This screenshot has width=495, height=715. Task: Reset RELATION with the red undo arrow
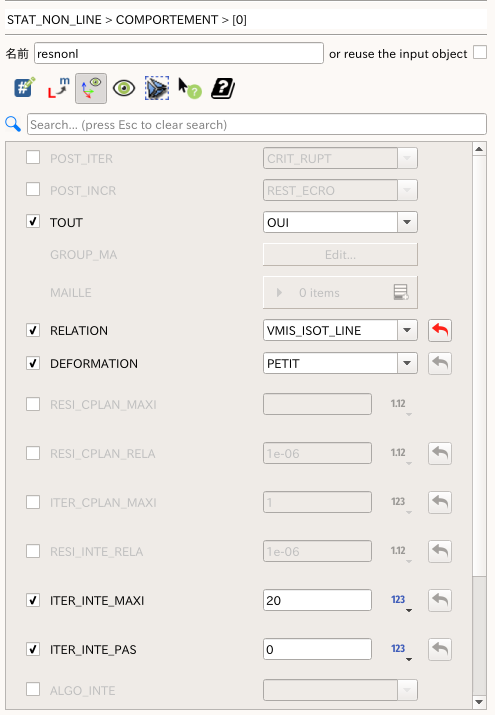[x=440, y=330]
